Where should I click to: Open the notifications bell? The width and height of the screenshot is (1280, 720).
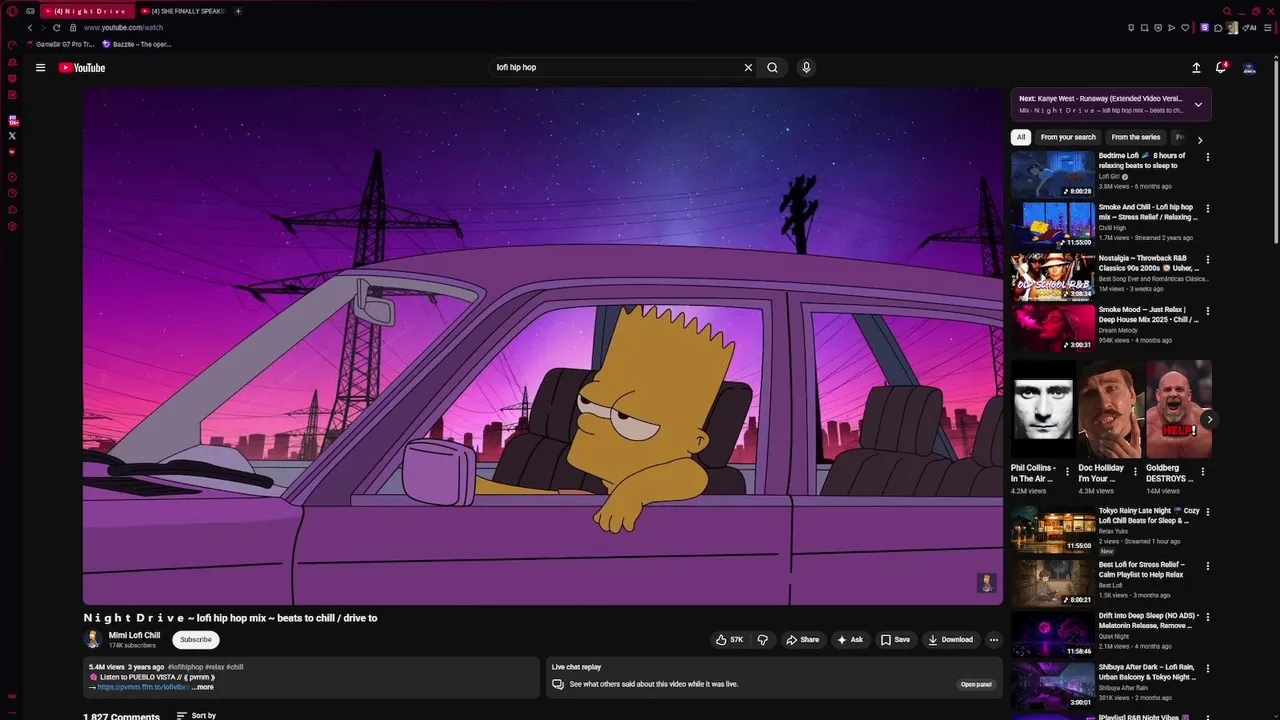pos(1221,67)
